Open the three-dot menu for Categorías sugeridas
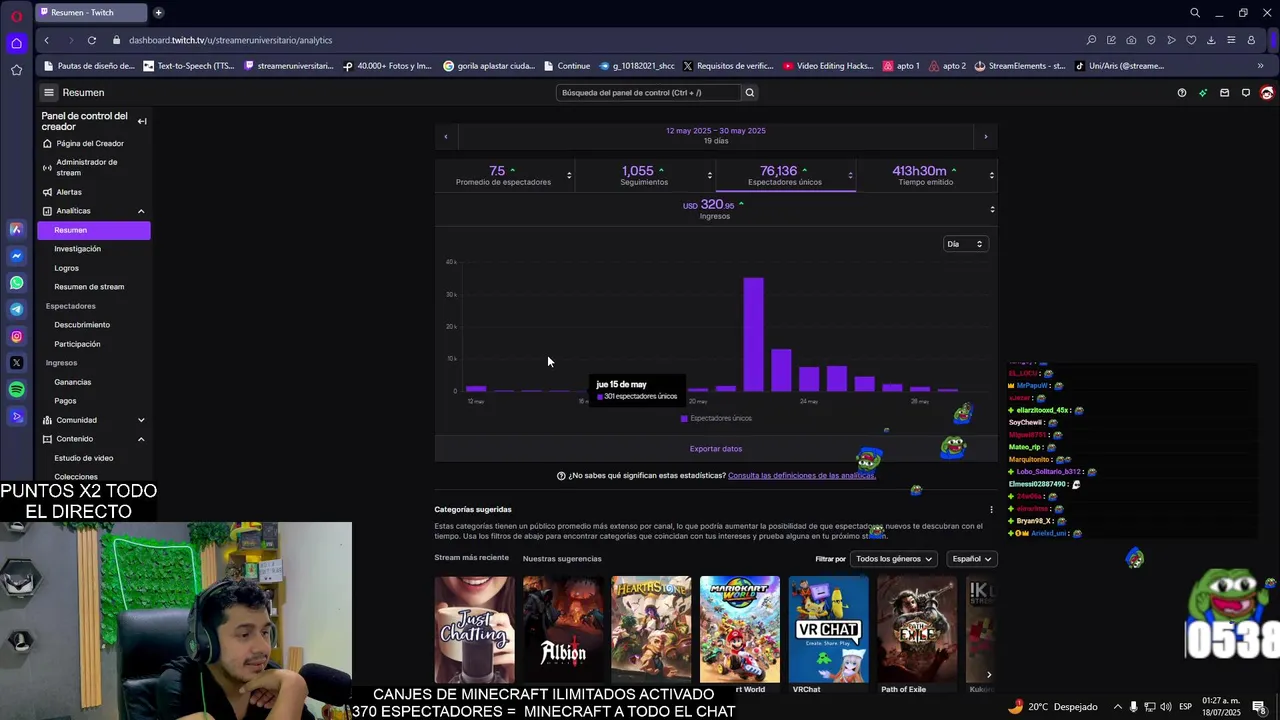Image resolution: width=1280 pixels, height=720 pixels. pyautogui.click(x=991, y=509)
